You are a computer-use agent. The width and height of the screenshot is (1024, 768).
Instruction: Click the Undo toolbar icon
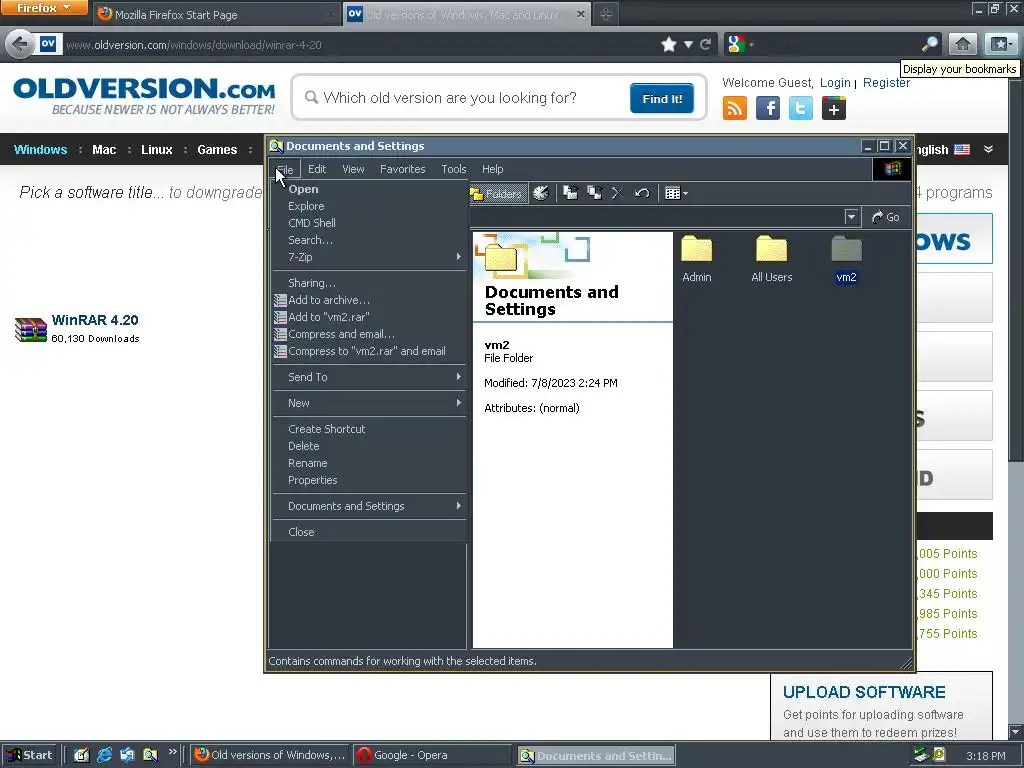tap(642, 193)
